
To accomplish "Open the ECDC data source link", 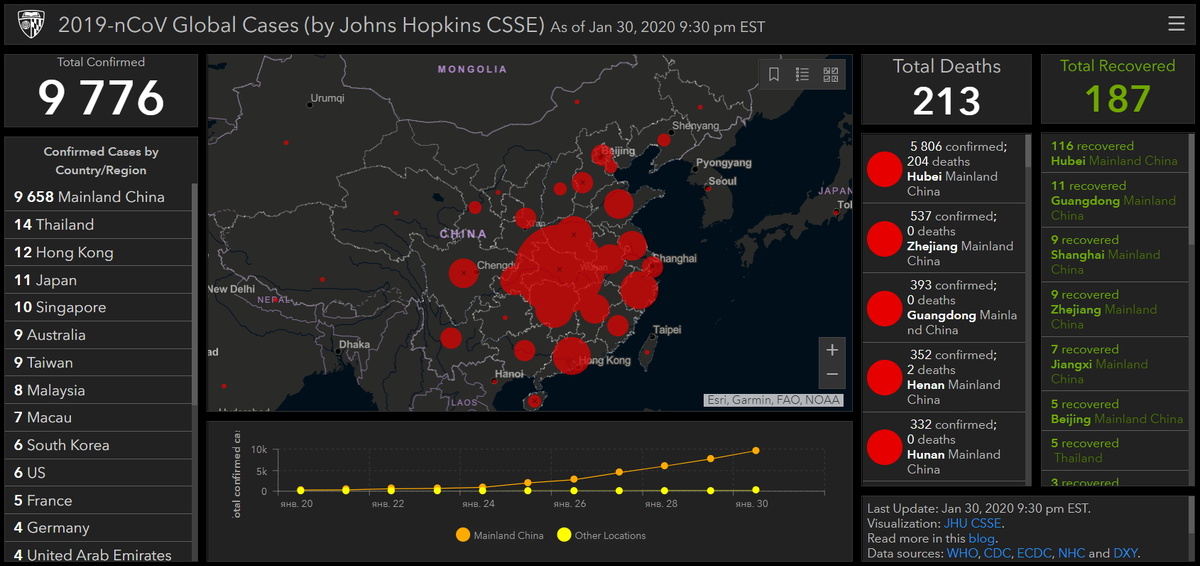I will pyautogui.click(x=1035, y=553).
